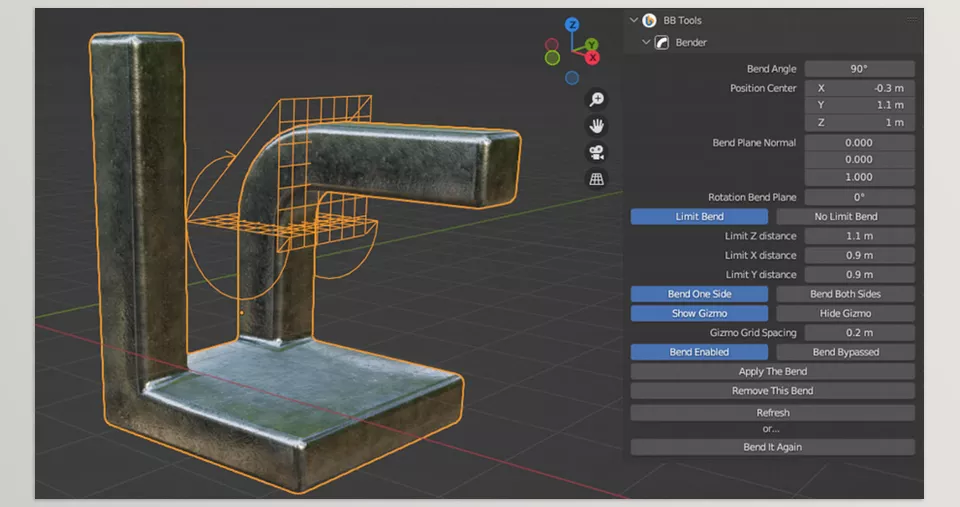Click the 'Gizmo Grid Spacing' label
This screenshot has width=960, height=507.
pyautogui.click(x=753, y=332)
